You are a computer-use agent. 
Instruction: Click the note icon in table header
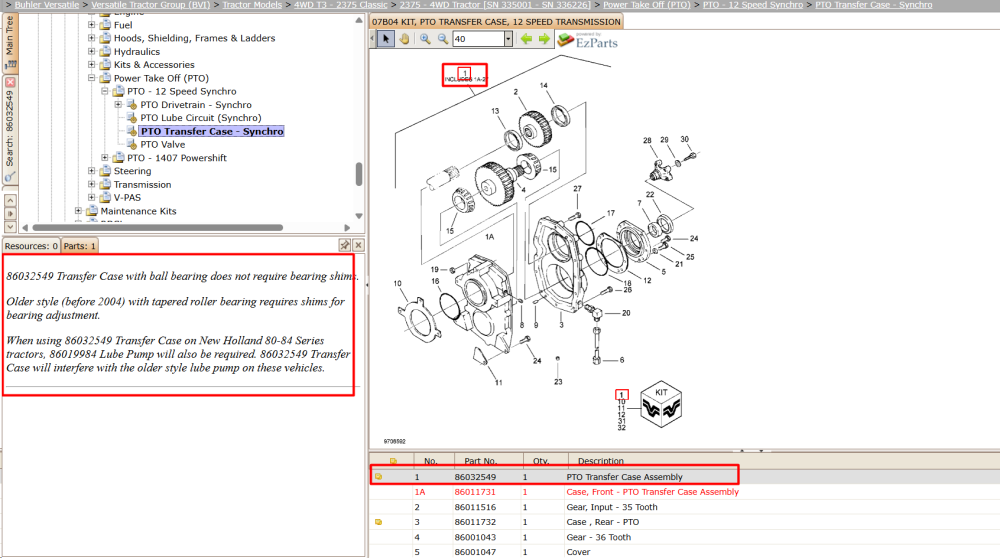pyautogui.click(x=393, y=461)
